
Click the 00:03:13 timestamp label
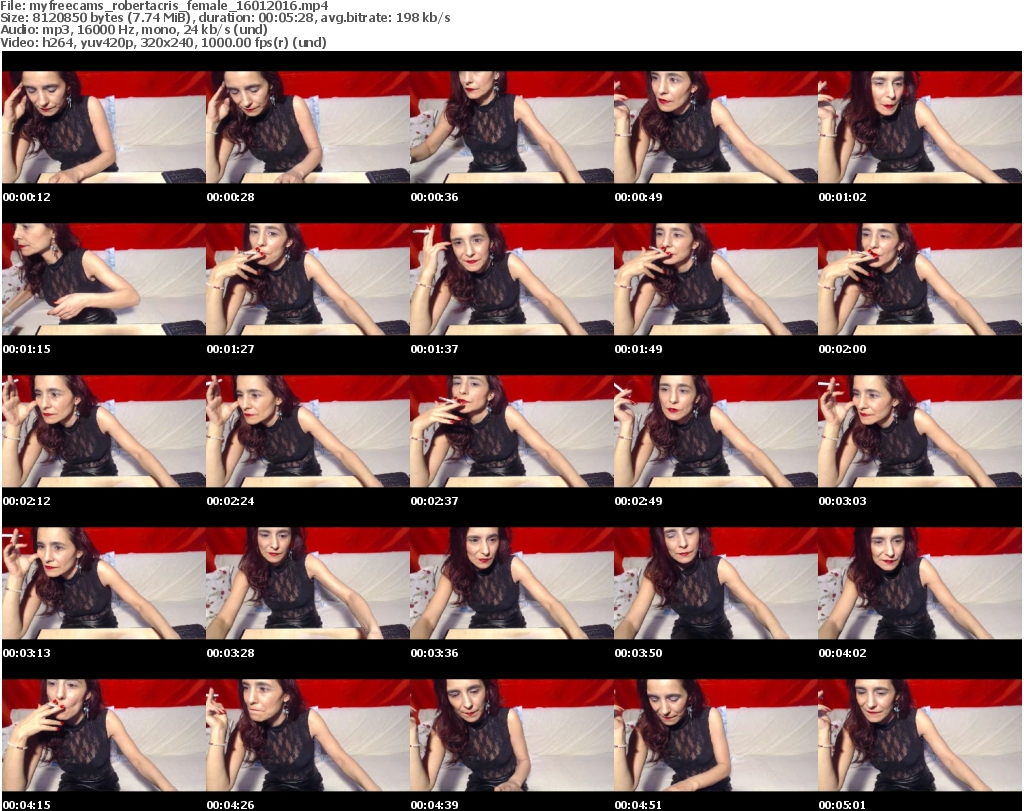[27, 653]
